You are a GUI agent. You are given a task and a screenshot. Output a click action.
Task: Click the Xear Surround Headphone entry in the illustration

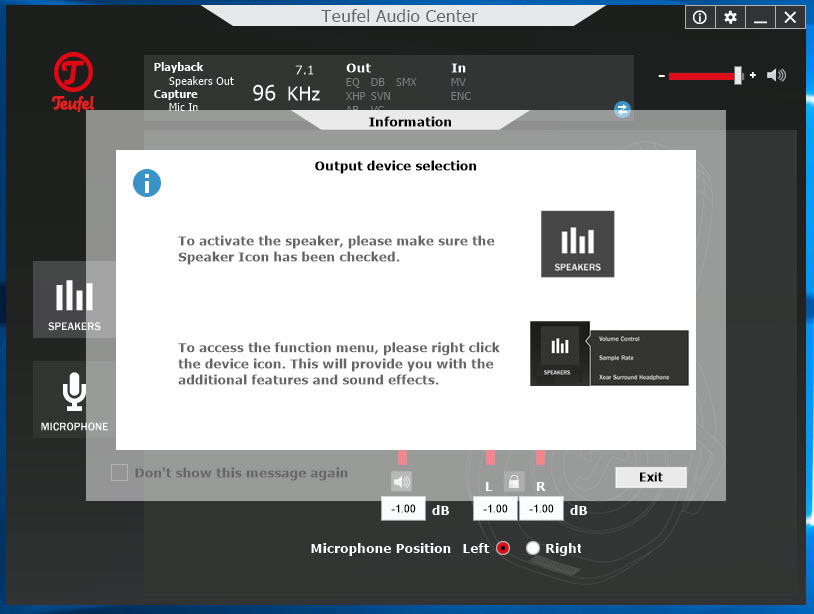[634, 377]
